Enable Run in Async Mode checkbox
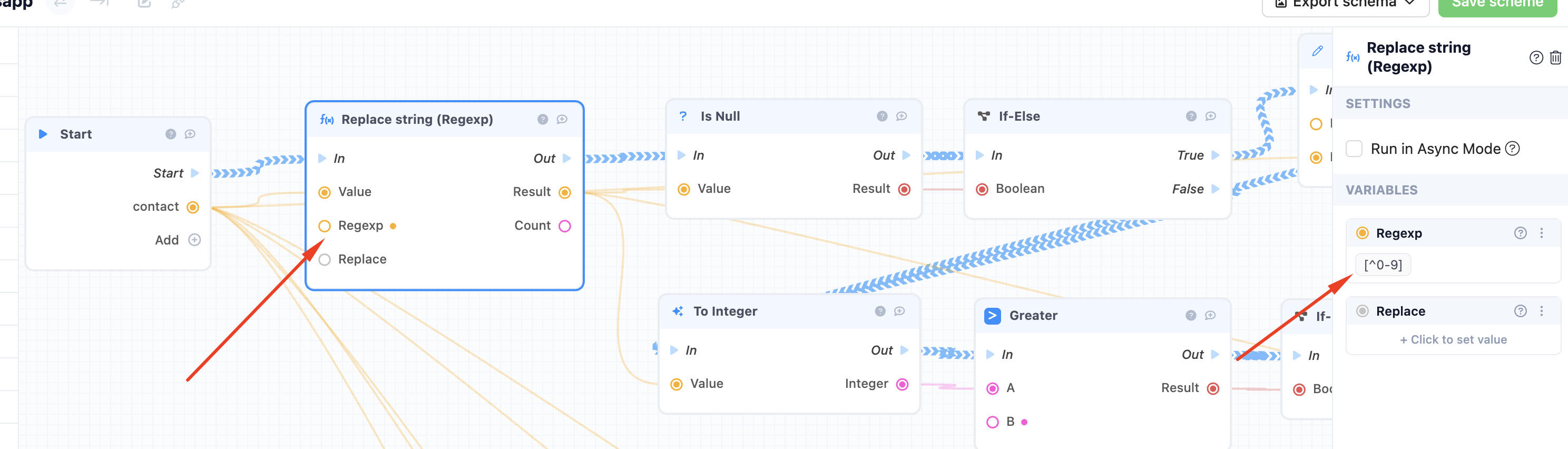This screenshot has width=1568, height=449. click(1354, 149)
